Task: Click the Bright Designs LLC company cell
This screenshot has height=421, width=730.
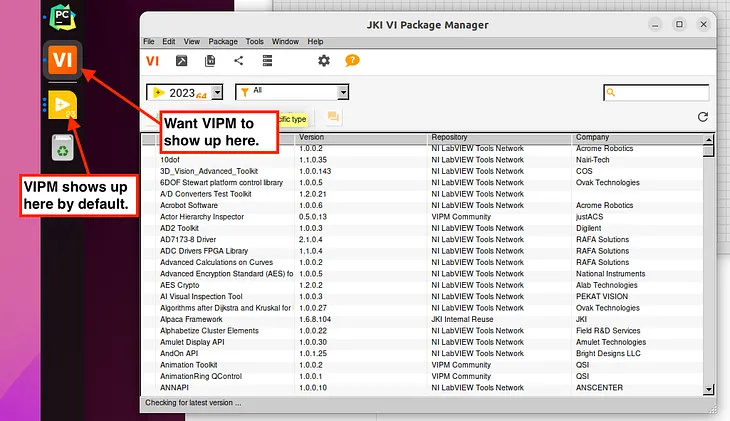Action: pos(608,353)
